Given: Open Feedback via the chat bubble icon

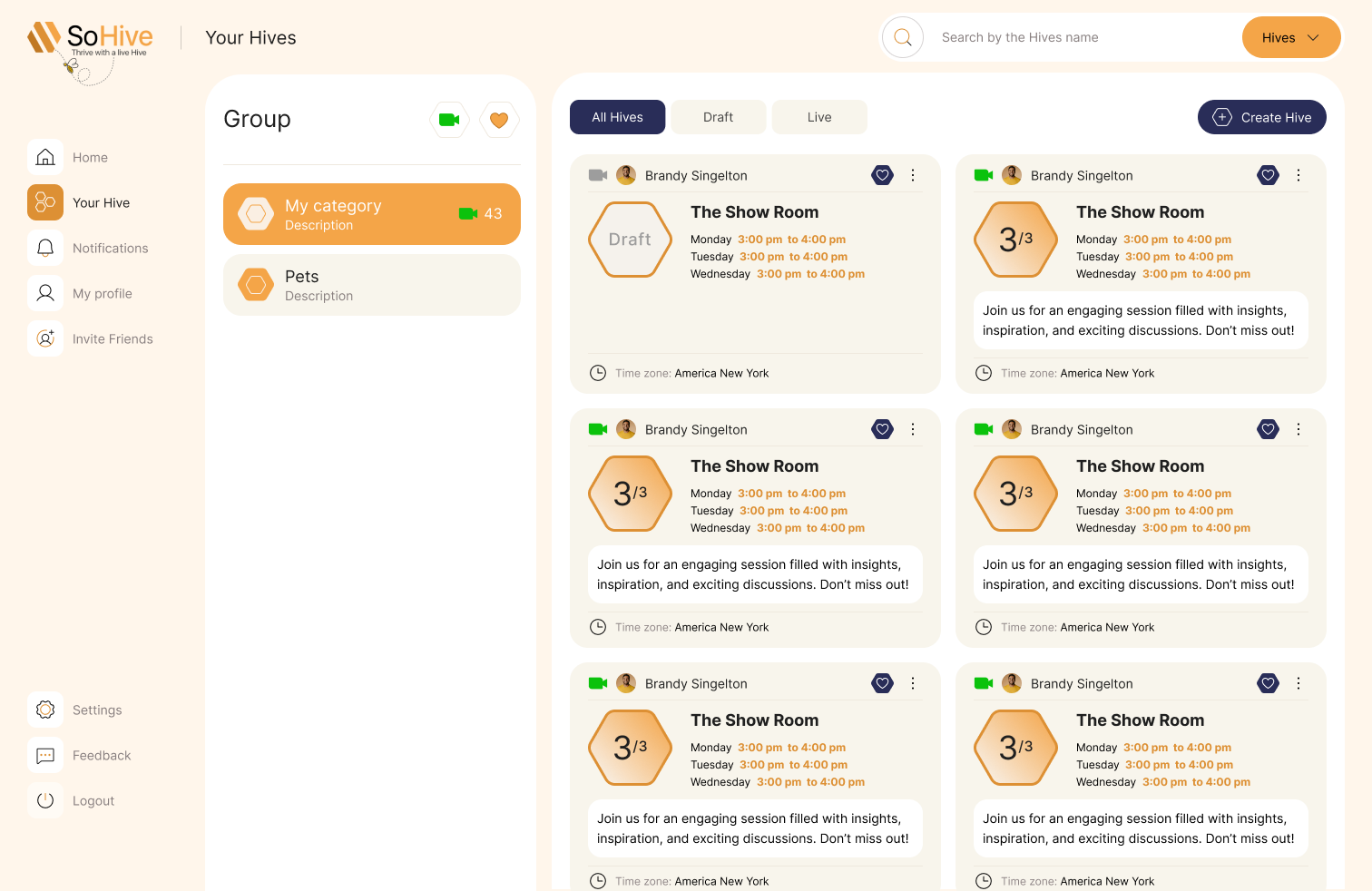Looking at the screenshot, I should [x=45, y=755].
